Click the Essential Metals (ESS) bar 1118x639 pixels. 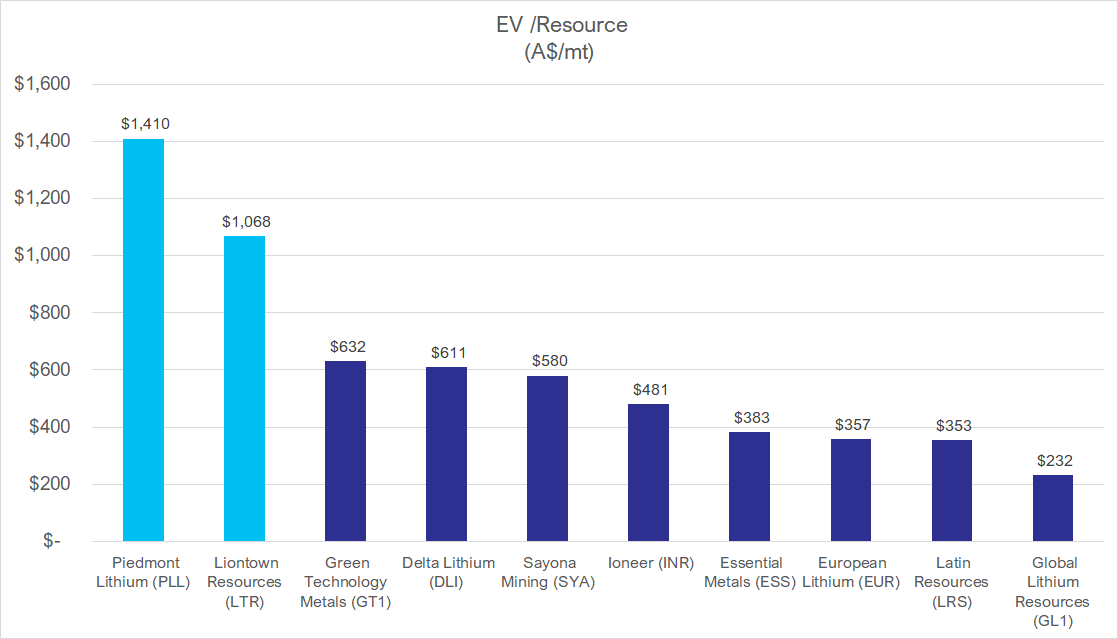(749, 487)
